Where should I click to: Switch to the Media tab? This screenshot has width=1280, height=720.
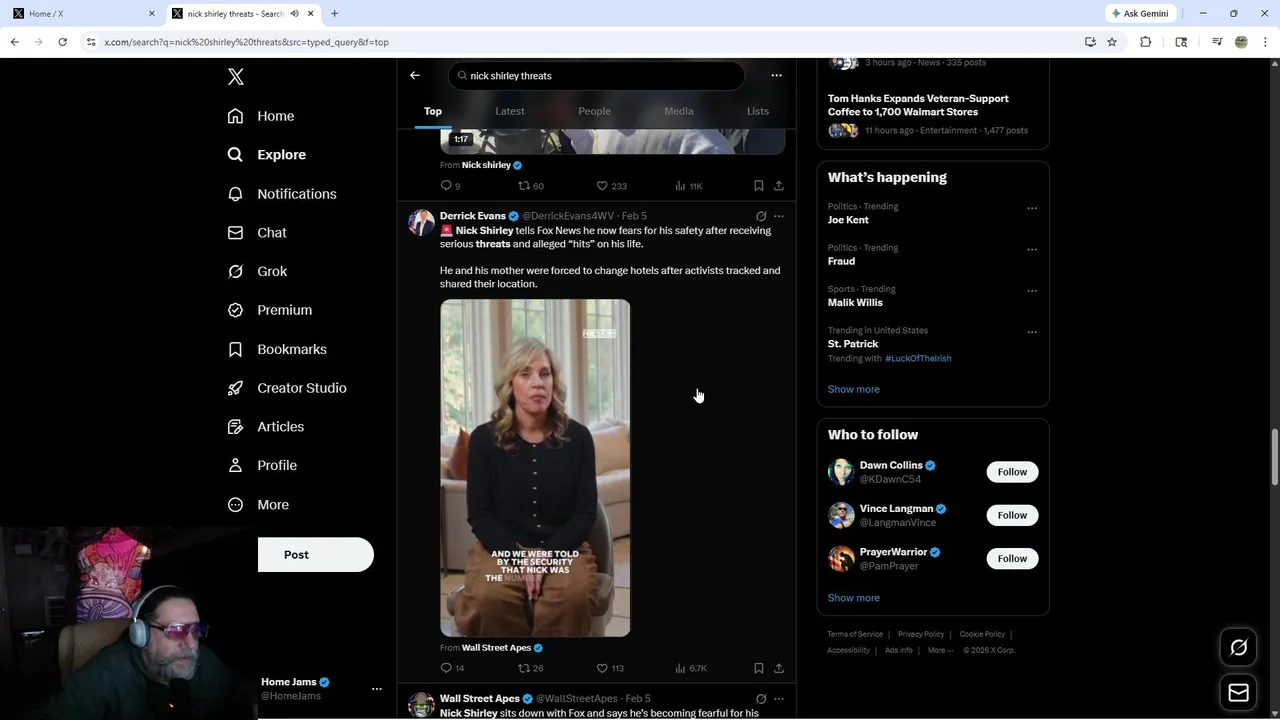pos(679,111)
